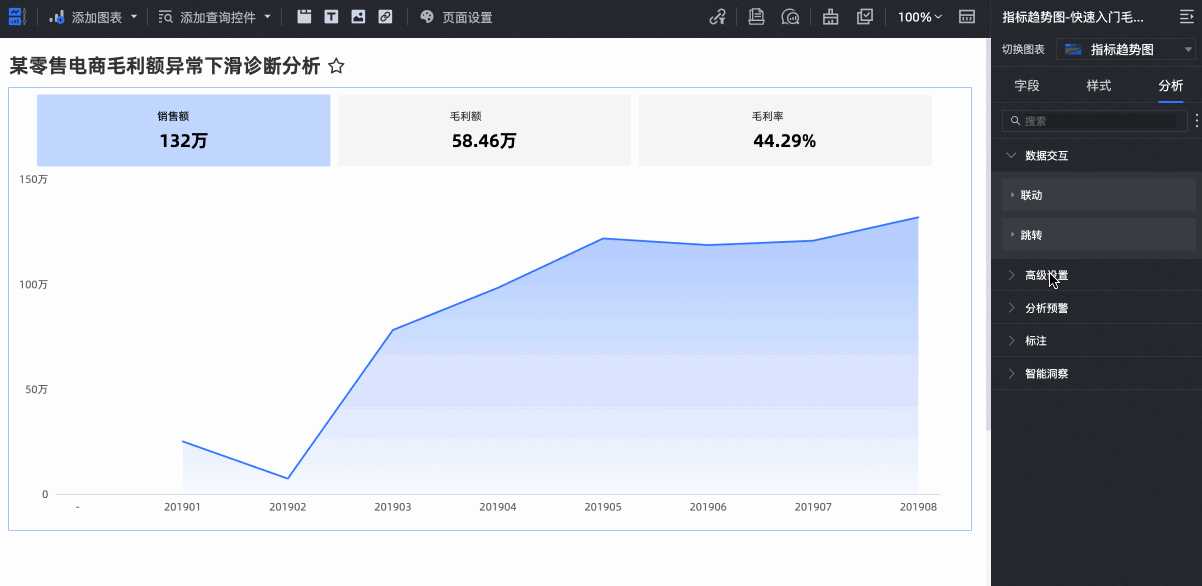Click the 50万 y-axis label
Screen dimensions: 1202x586
[37, 389]
